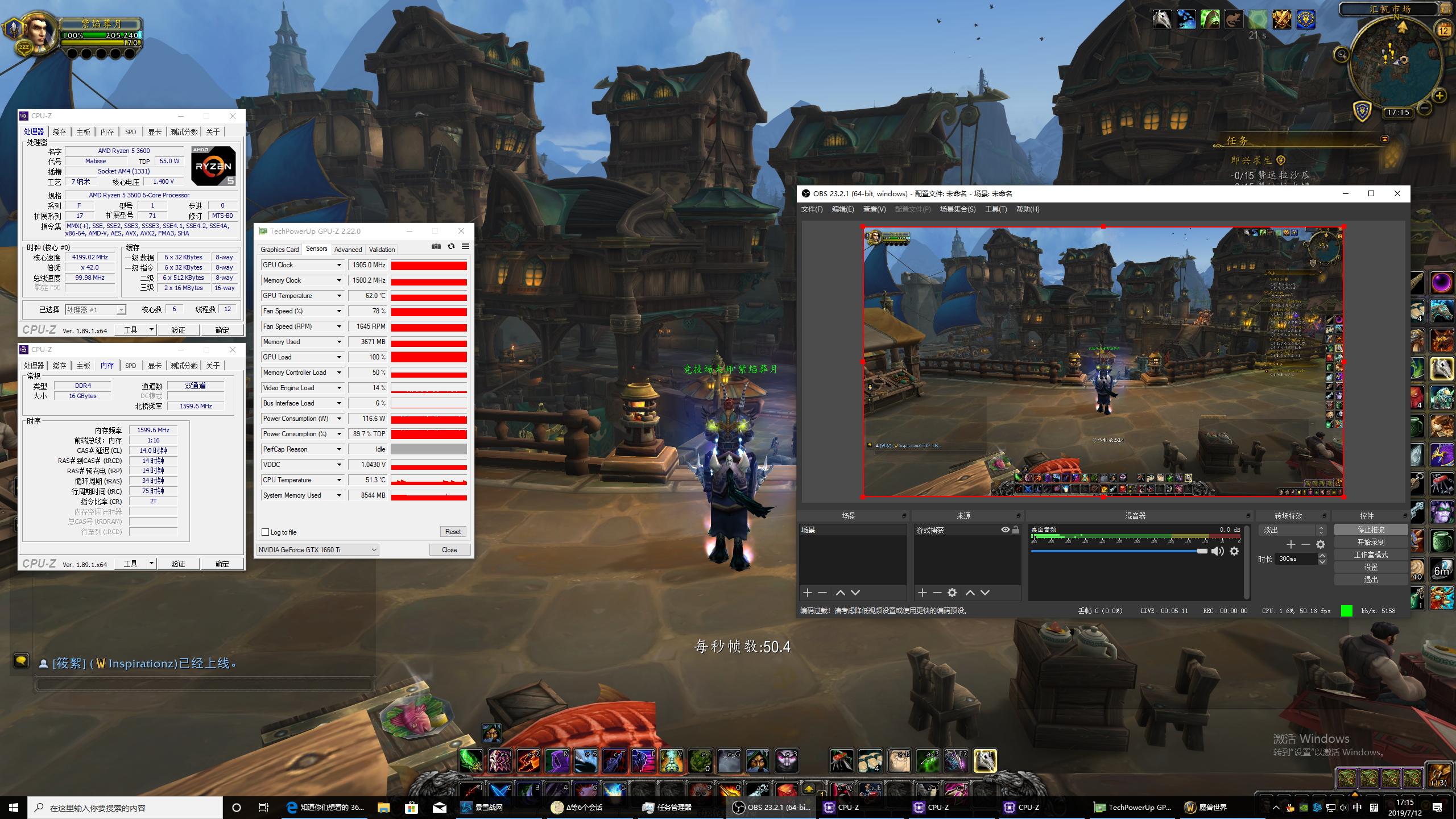Open the NVIDIA GeForce GTX 1660 Ti dropdown
1456x819 pixels.
[317, 549]
